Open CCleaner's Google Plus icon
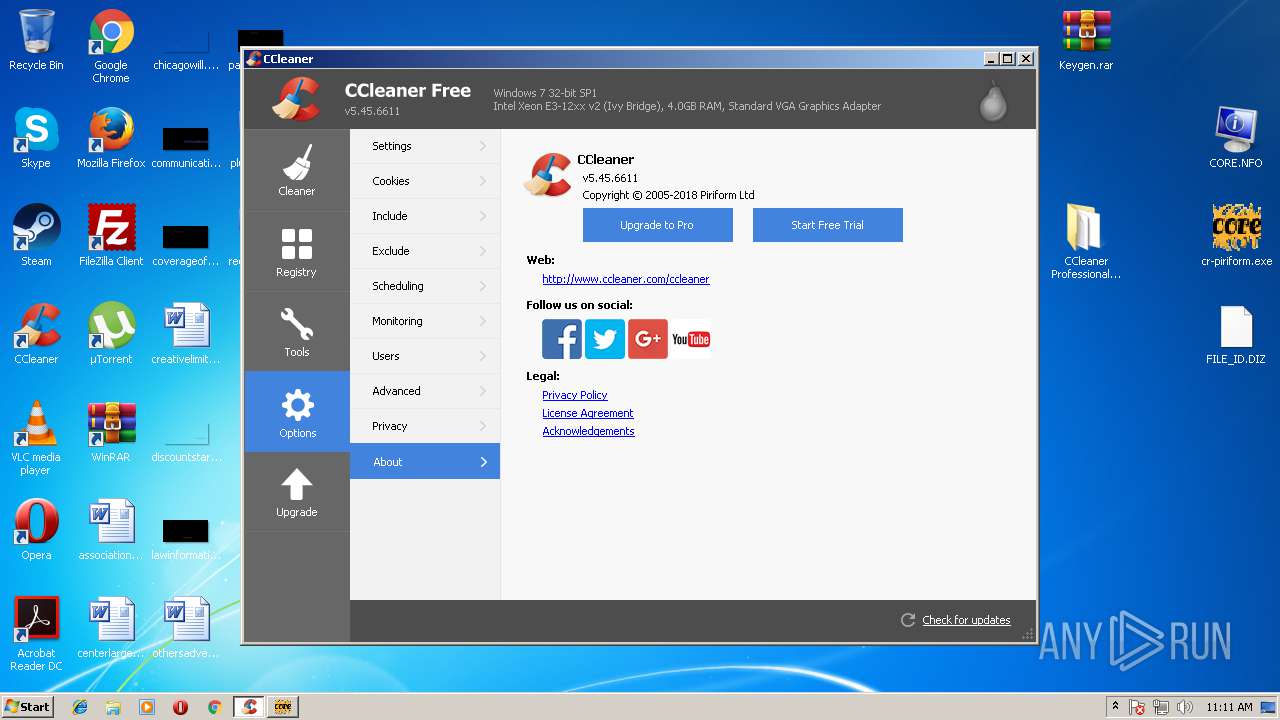Viewport: 1280px width, 720px height. point(647,339)
